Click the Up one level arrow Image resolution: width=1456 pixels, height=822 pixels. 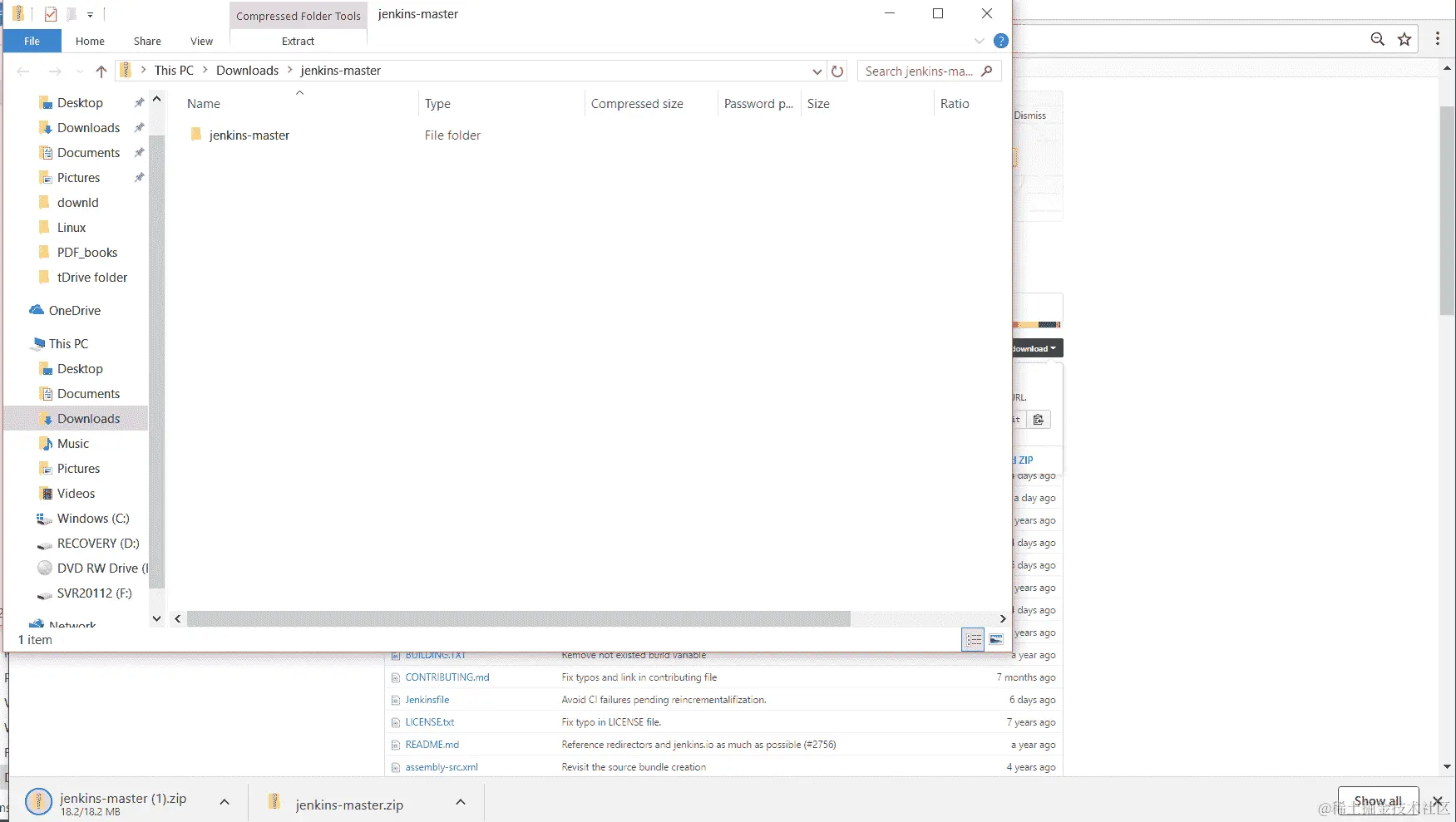point(101,71)
